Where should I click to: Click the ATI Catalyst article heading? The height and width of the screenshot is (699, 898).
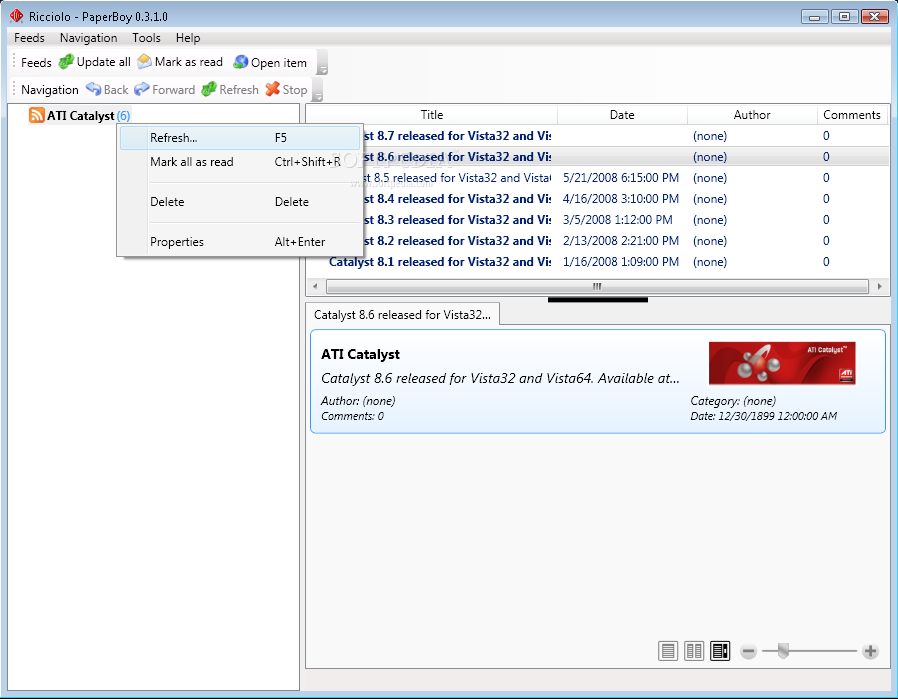[360, 354]
